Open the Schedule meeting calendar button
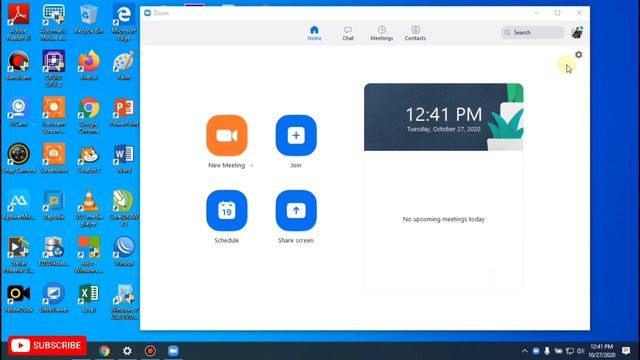640x360 pixels. click(227, 211)
